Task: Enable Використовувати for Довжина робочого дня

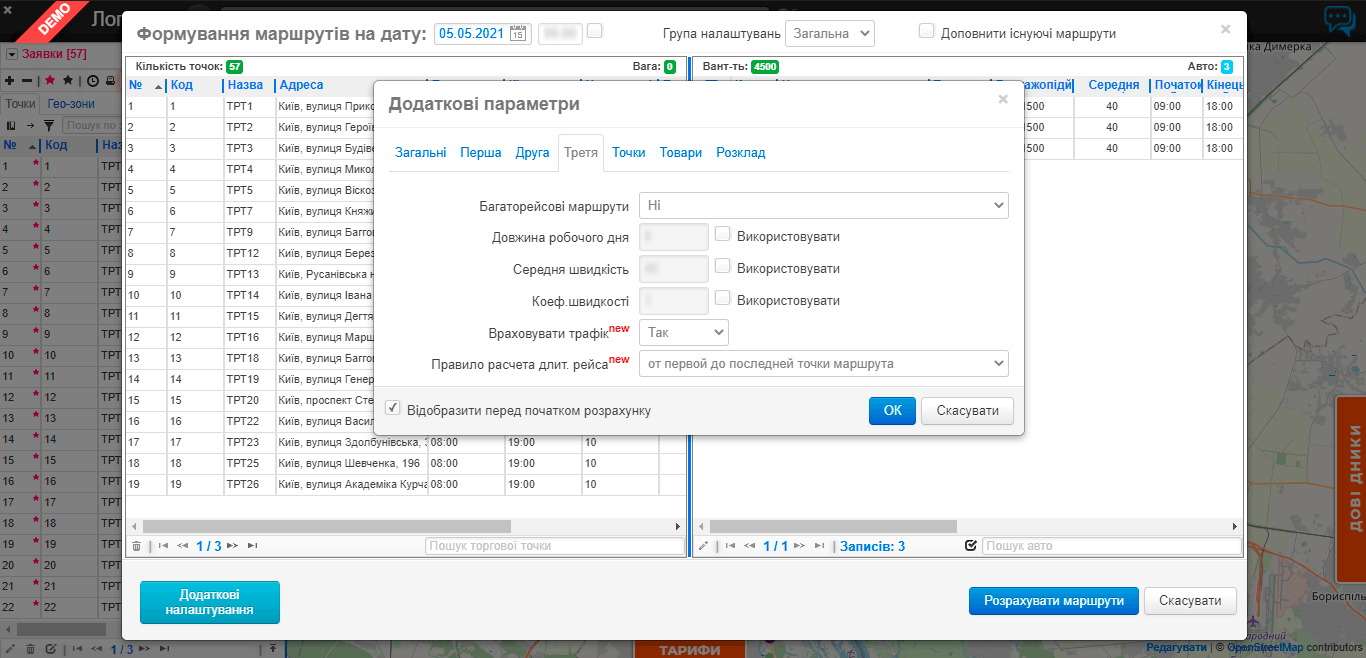Action: [x=723, y=236]
